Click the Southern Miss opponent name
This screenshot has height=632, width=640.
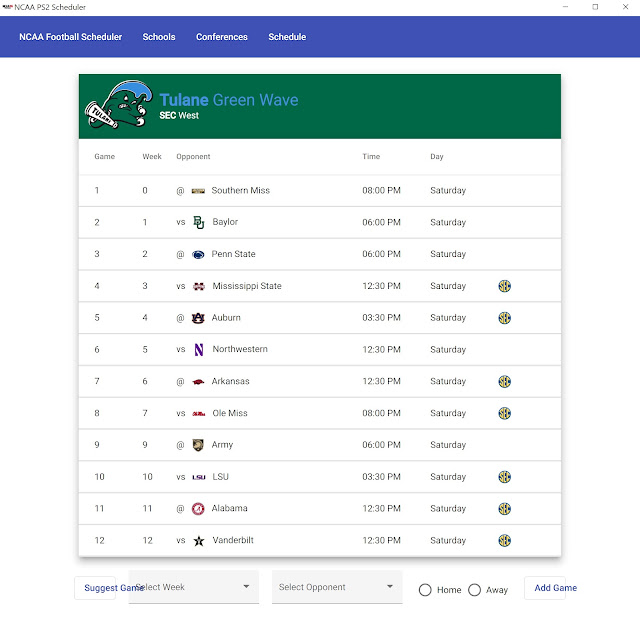pos(240,191)
